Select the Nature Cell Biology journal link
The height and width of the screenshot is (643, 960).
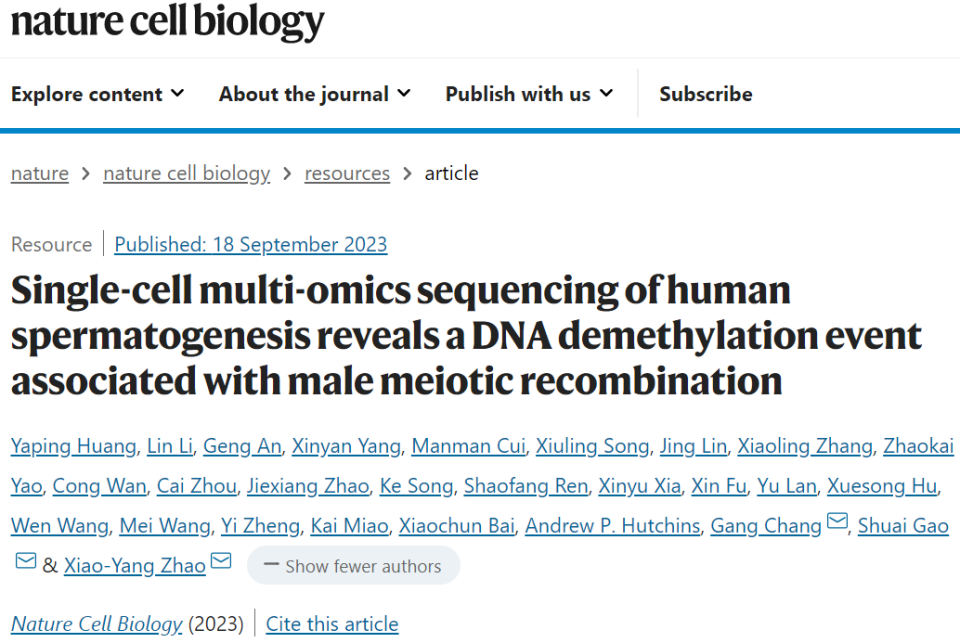click(x=97, y=624)
